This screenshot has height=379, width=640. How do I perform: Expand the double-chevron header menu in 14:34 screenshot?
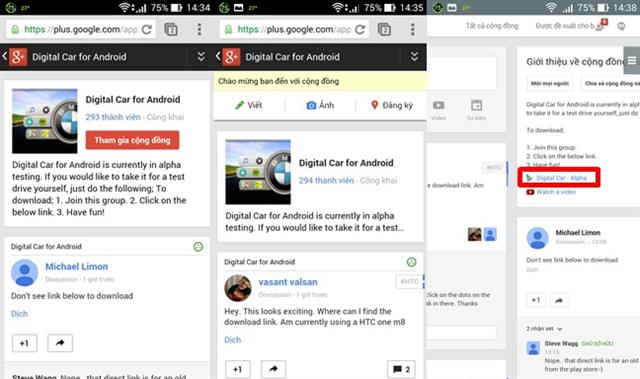pos(201,57)
